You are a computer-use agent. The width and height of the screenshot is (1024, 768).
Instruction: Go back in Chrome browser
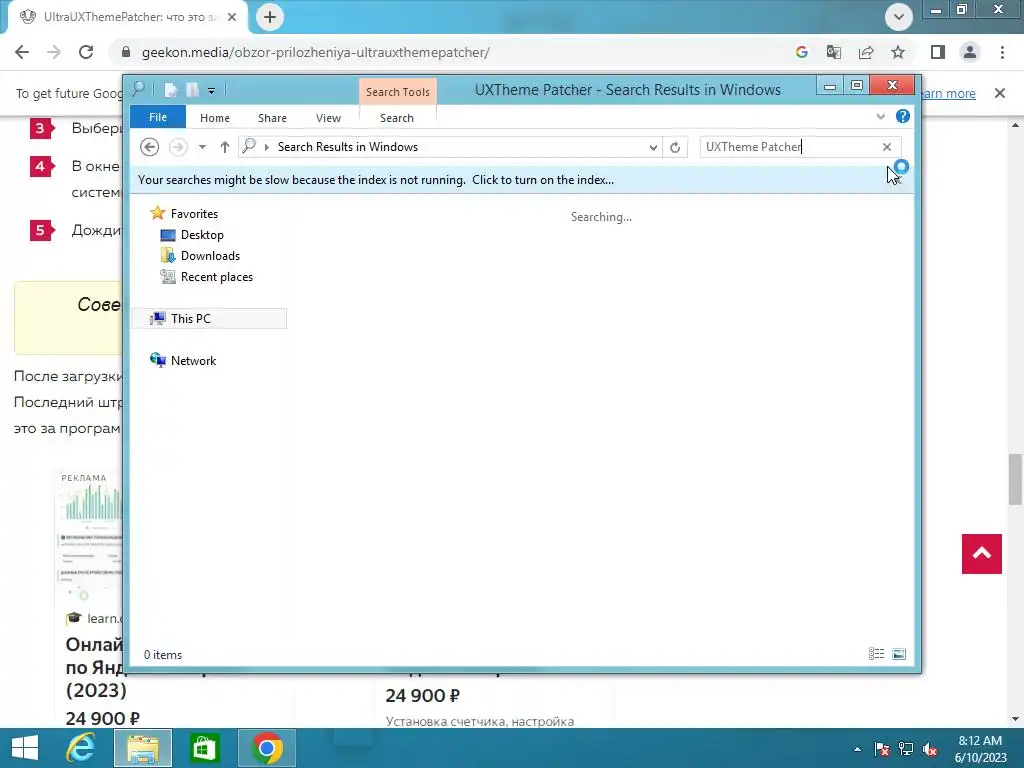click(x=22, y=52)
